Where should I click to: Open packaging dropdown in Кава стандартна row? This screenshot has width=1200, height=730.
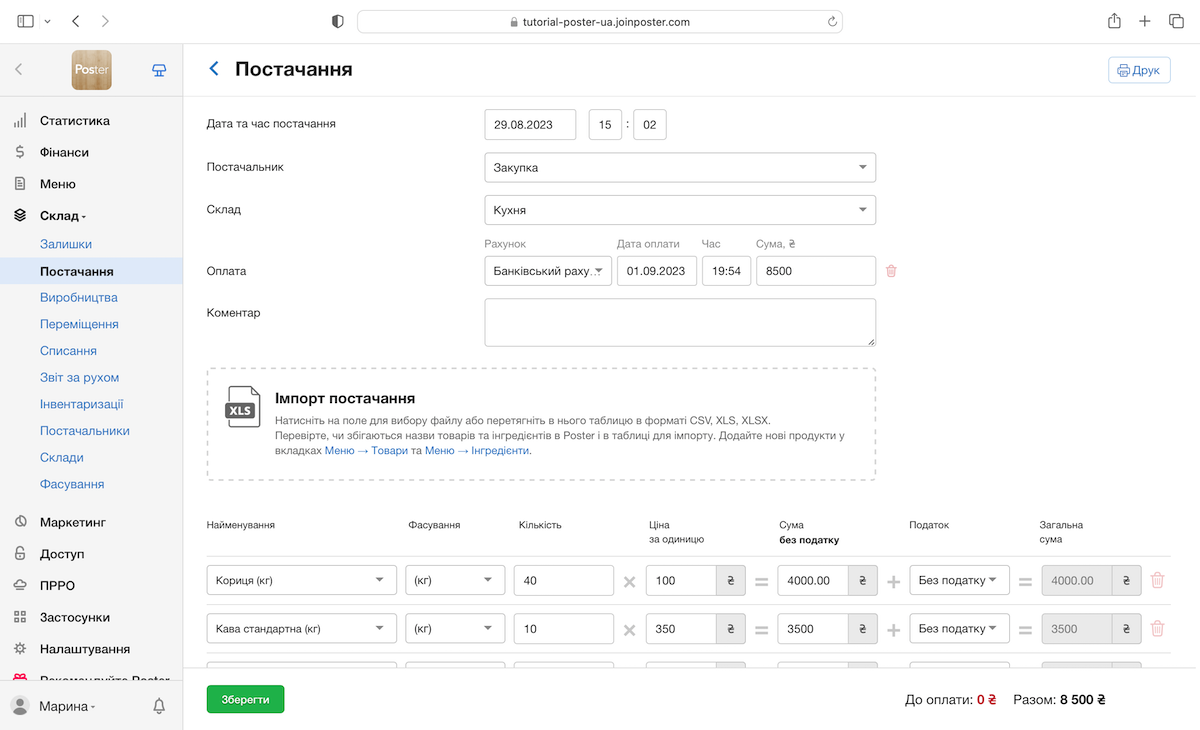455,628
